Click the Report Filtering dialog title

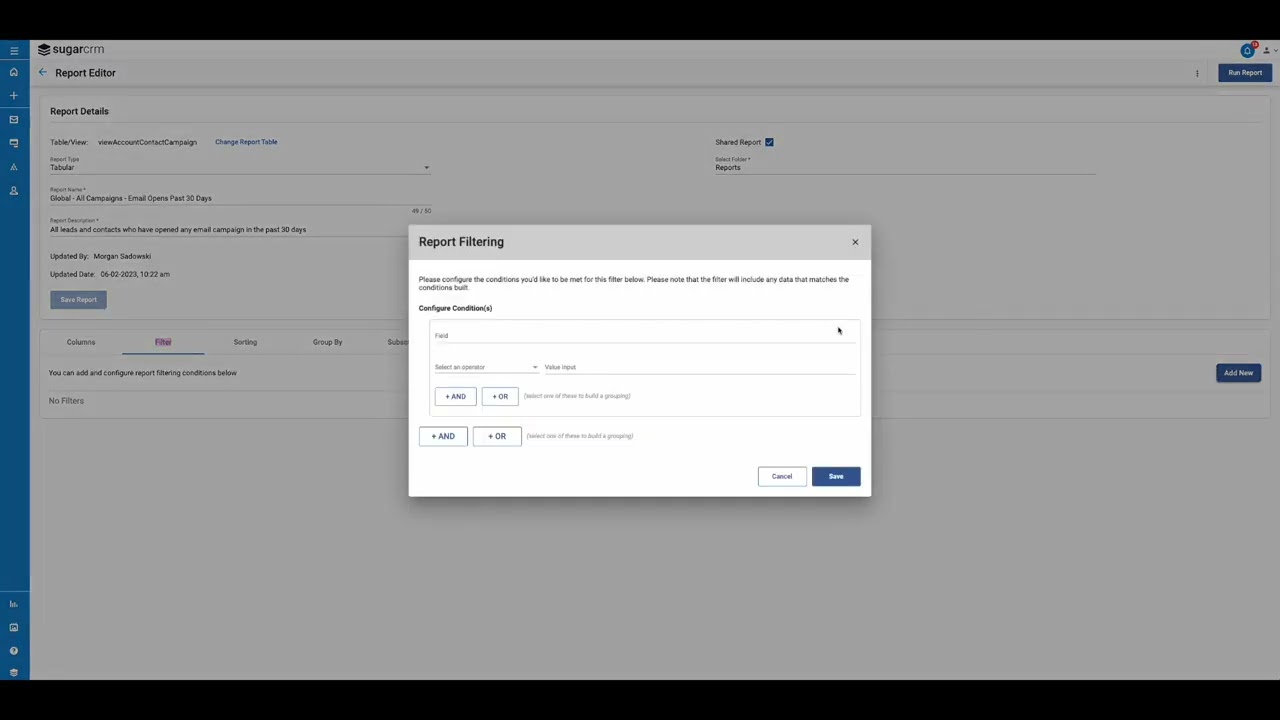(461, 242)
